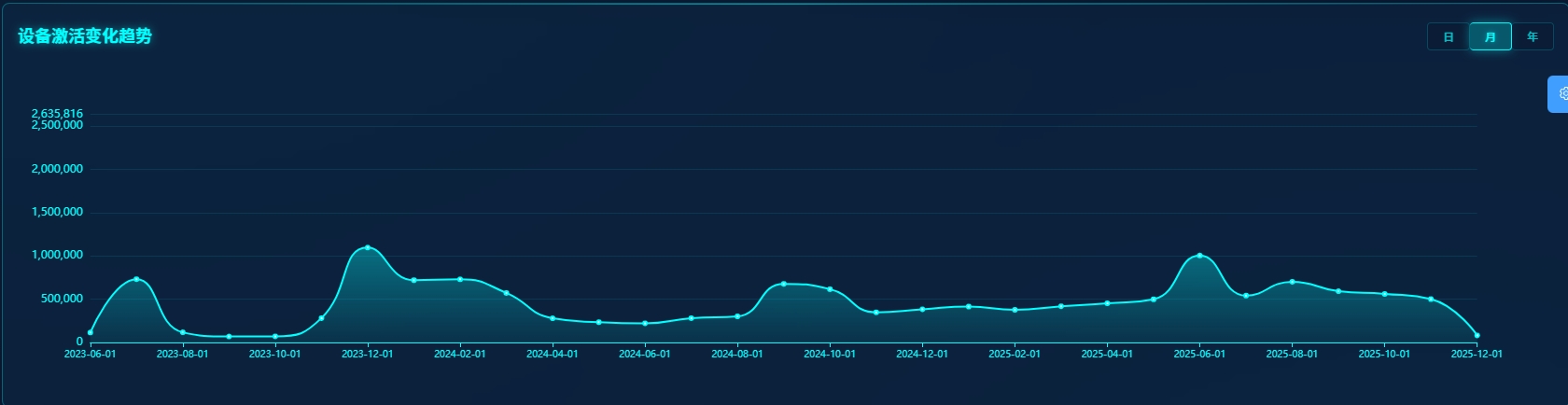Click the 2024-06-01 x-axis label
The height and width of the screenshot is (405, 1568).
pyautogui.click(x=644, y=355)
